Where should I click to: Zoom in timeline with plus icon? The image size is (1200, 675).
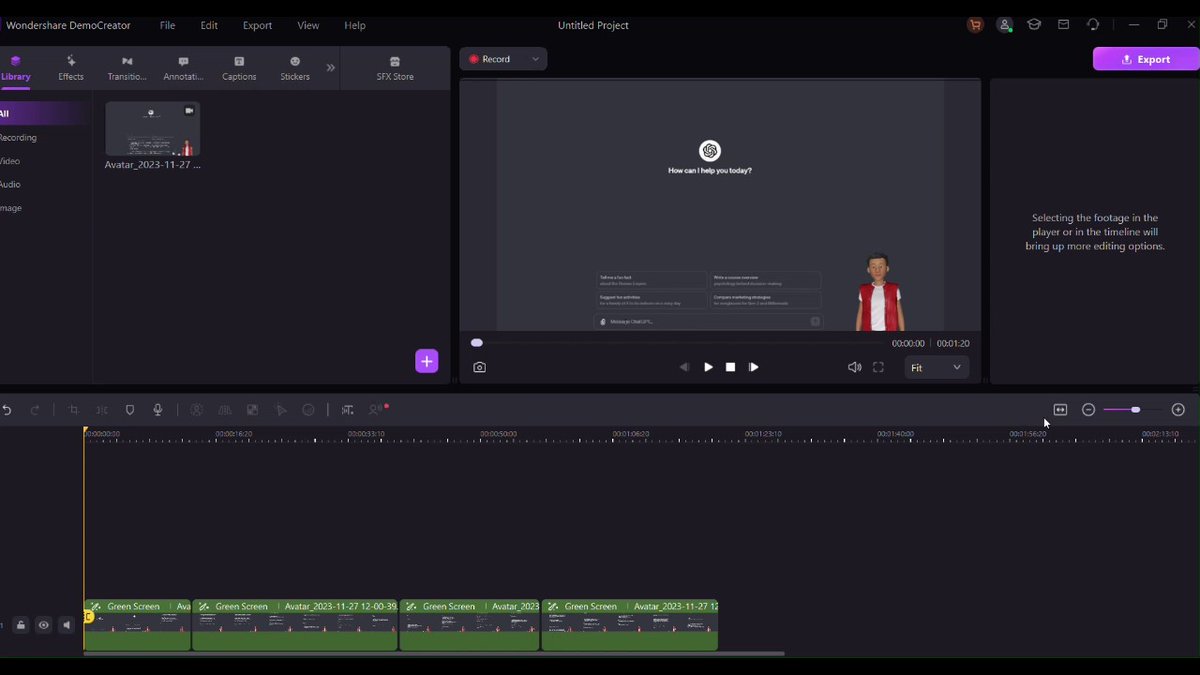tap(1178, 410)
